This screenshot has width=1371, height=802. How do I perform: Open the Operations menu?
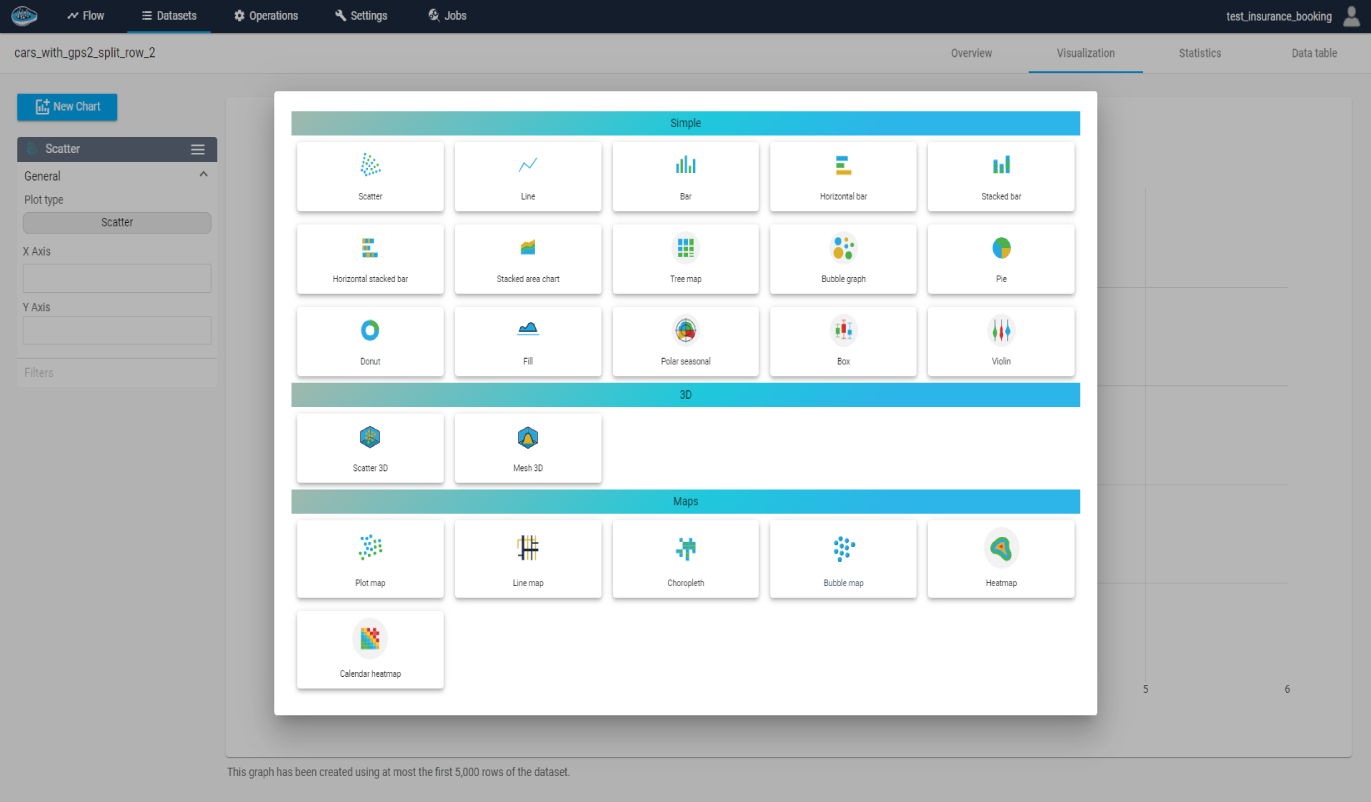point(266,16)
